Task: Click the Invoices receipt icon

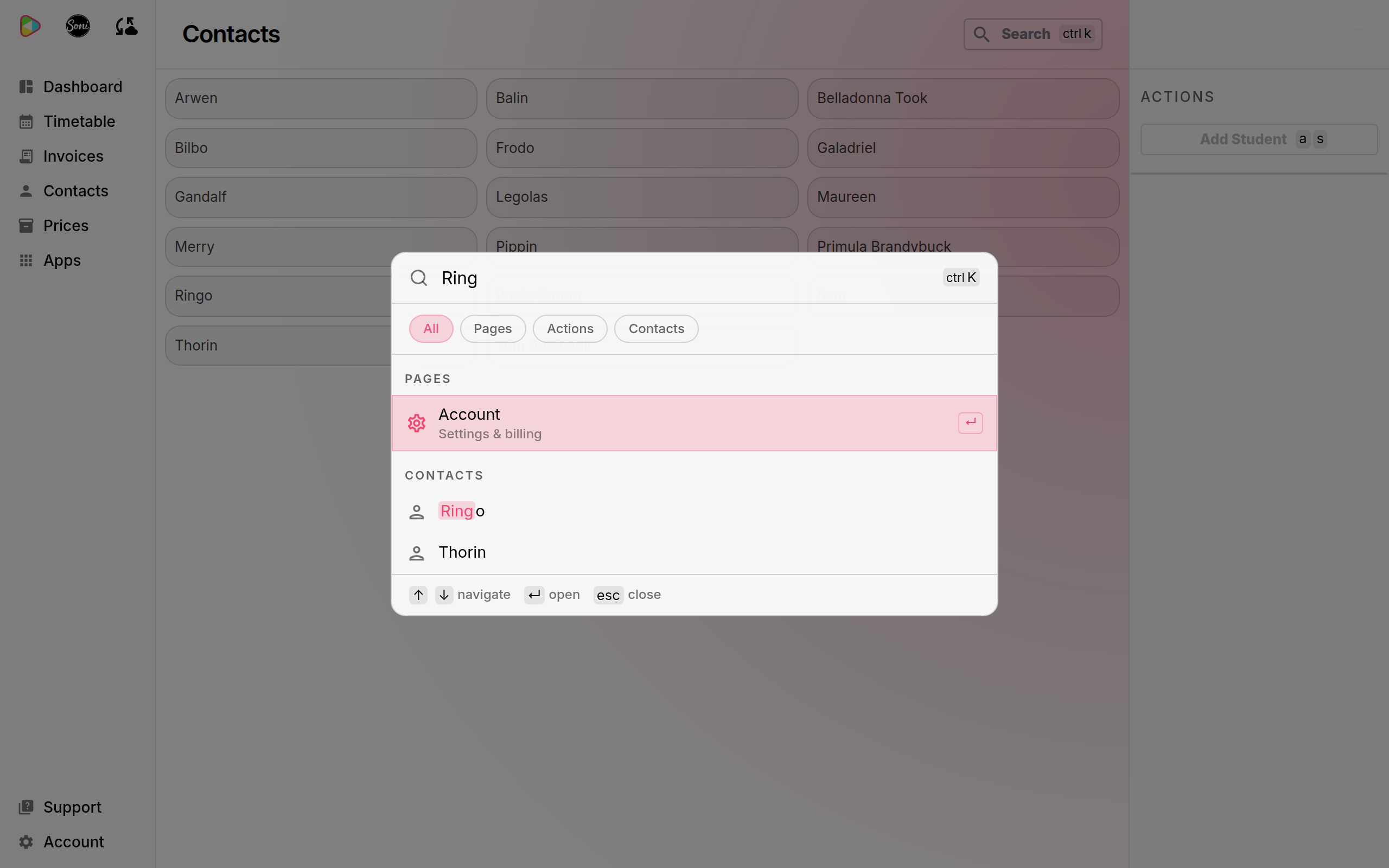Action: (x=26, y=156)
